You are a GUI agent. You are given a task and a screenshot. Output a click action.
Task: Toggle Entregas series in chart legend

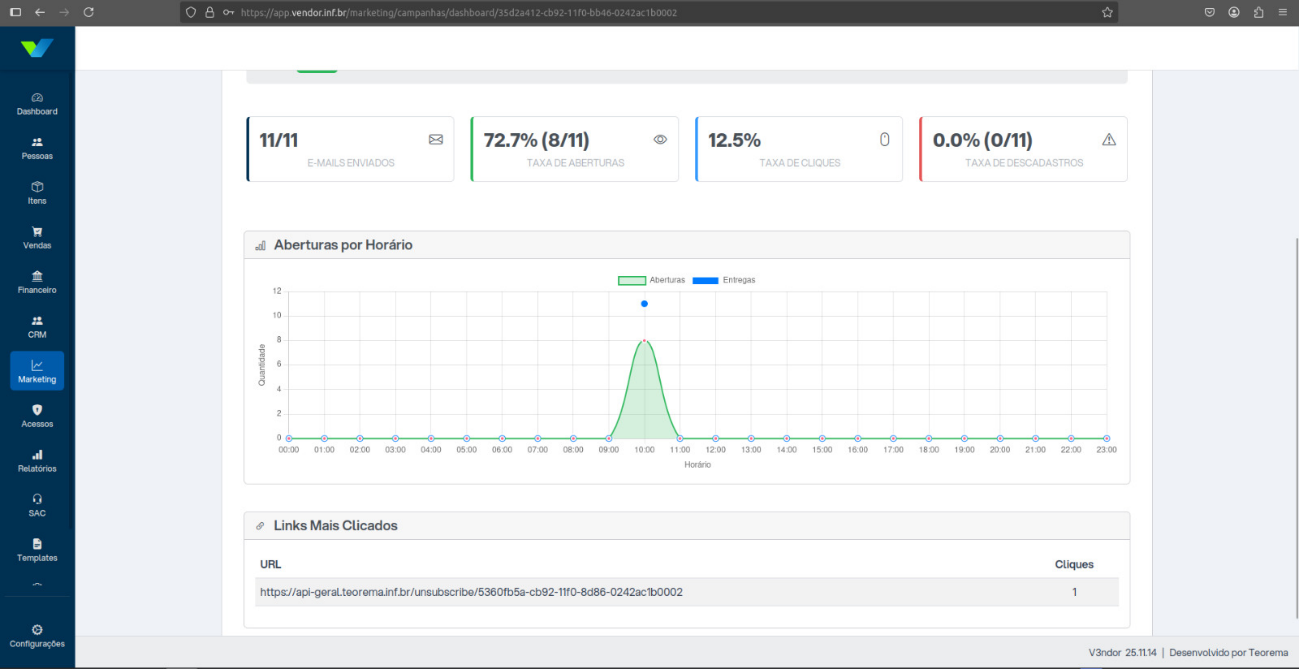[x=724, y=280]
